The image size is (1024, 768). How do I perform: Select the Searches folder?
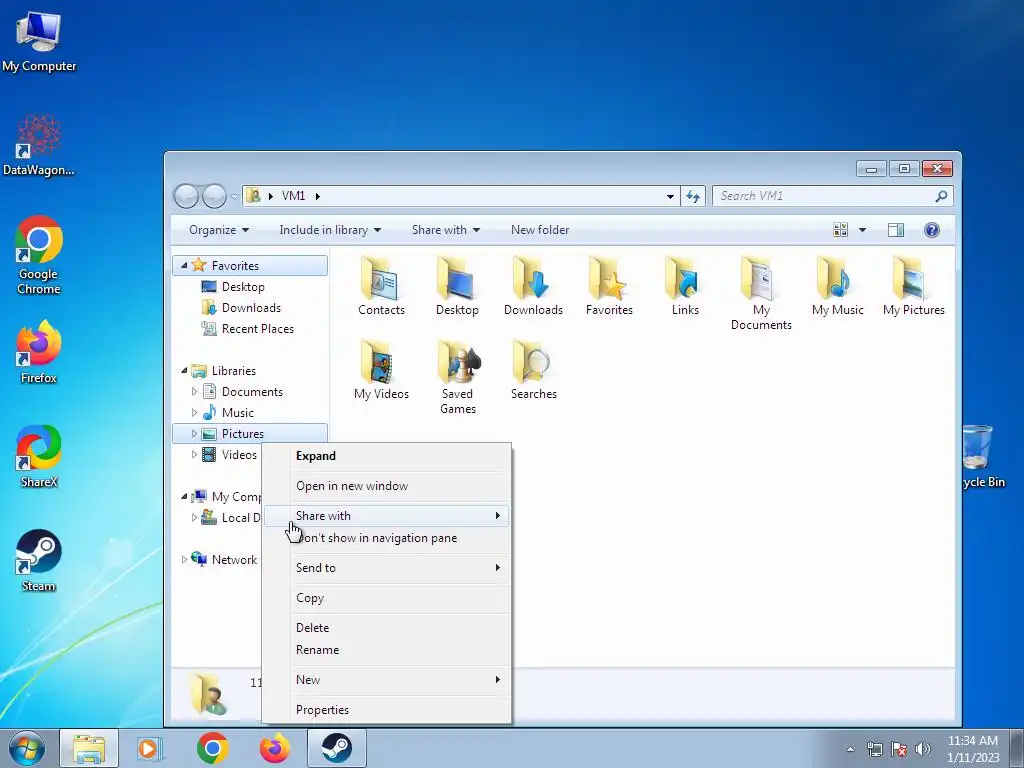click(x=533, y=370)
